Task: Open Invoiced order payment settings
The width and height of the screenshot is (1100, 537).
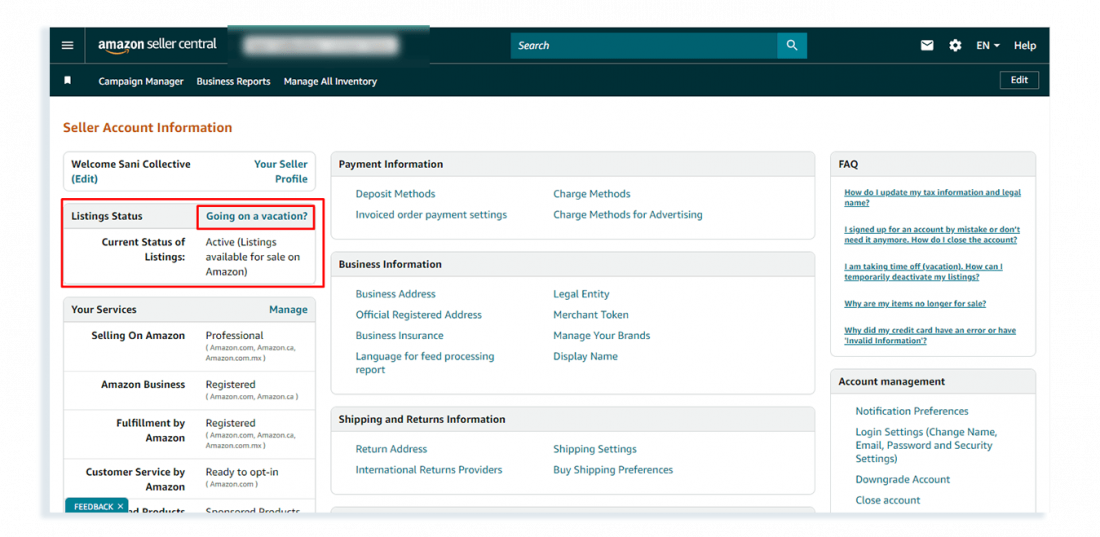Action: click(x=431, y=215)
